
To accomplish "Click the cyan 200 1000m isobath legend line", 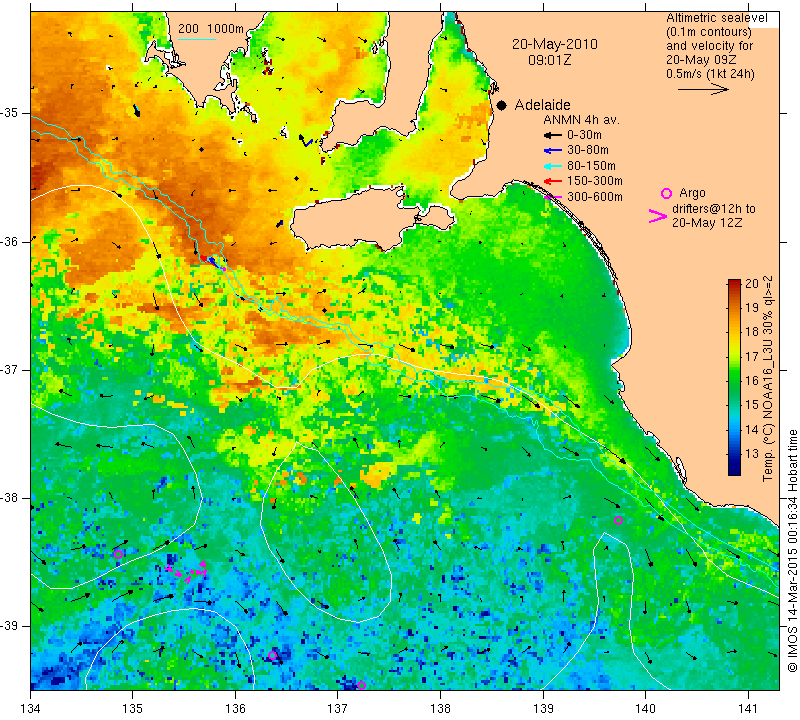I will point(197,39).
